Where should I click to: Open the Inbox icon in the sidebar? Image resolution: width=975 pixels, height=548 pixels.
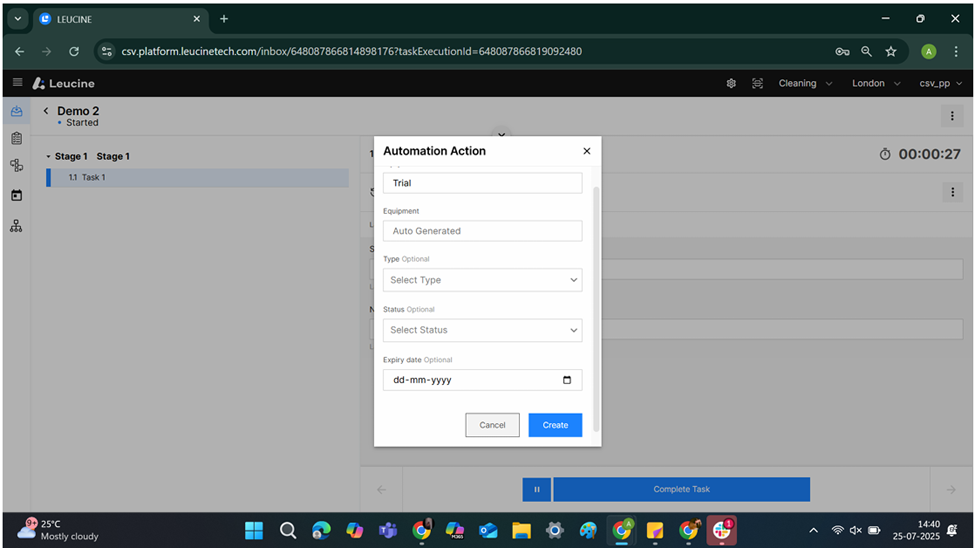16,111
